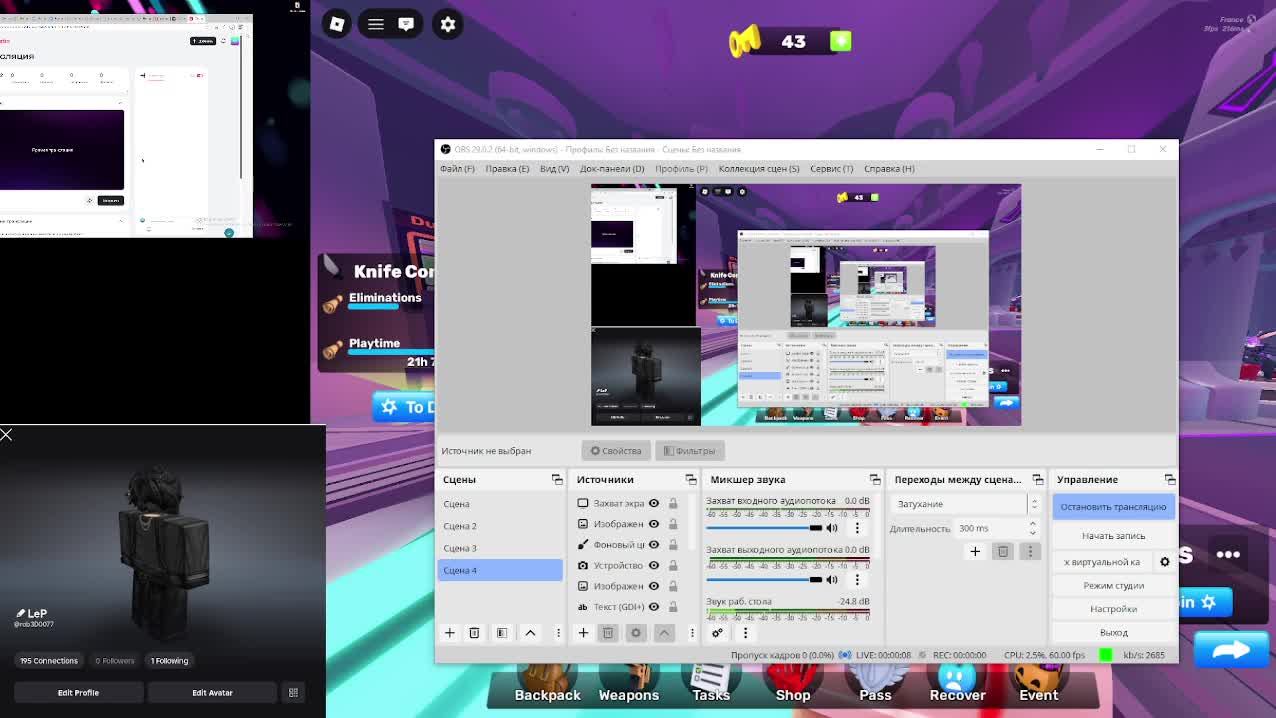Increase Длительность value with stepper up
This screenshot has width=1276, height=718.
(1033, 523)
